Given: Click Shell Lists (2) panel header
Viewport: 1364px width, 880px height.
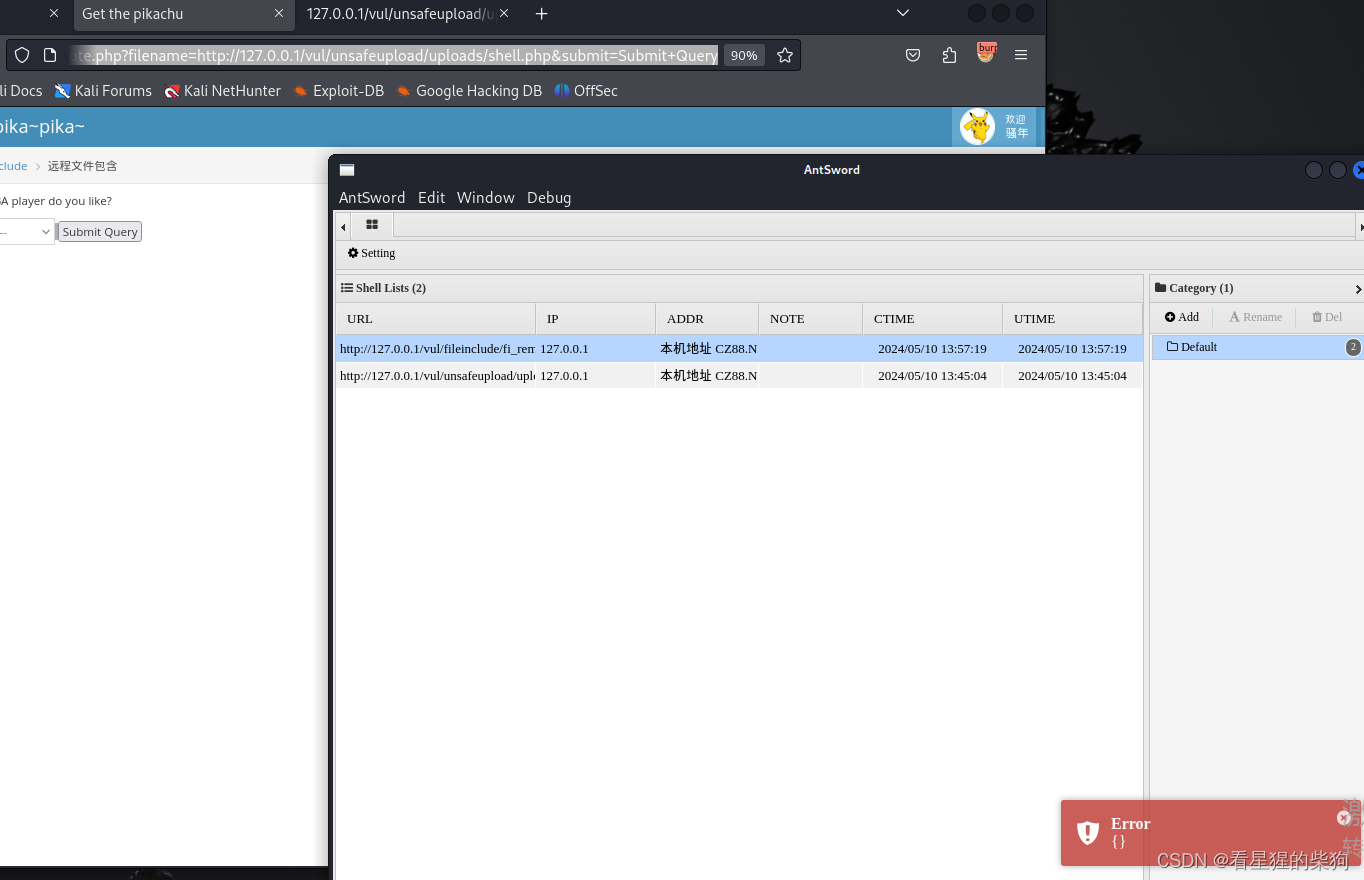Looking at the screenshot, I should (x=739, y=288).
